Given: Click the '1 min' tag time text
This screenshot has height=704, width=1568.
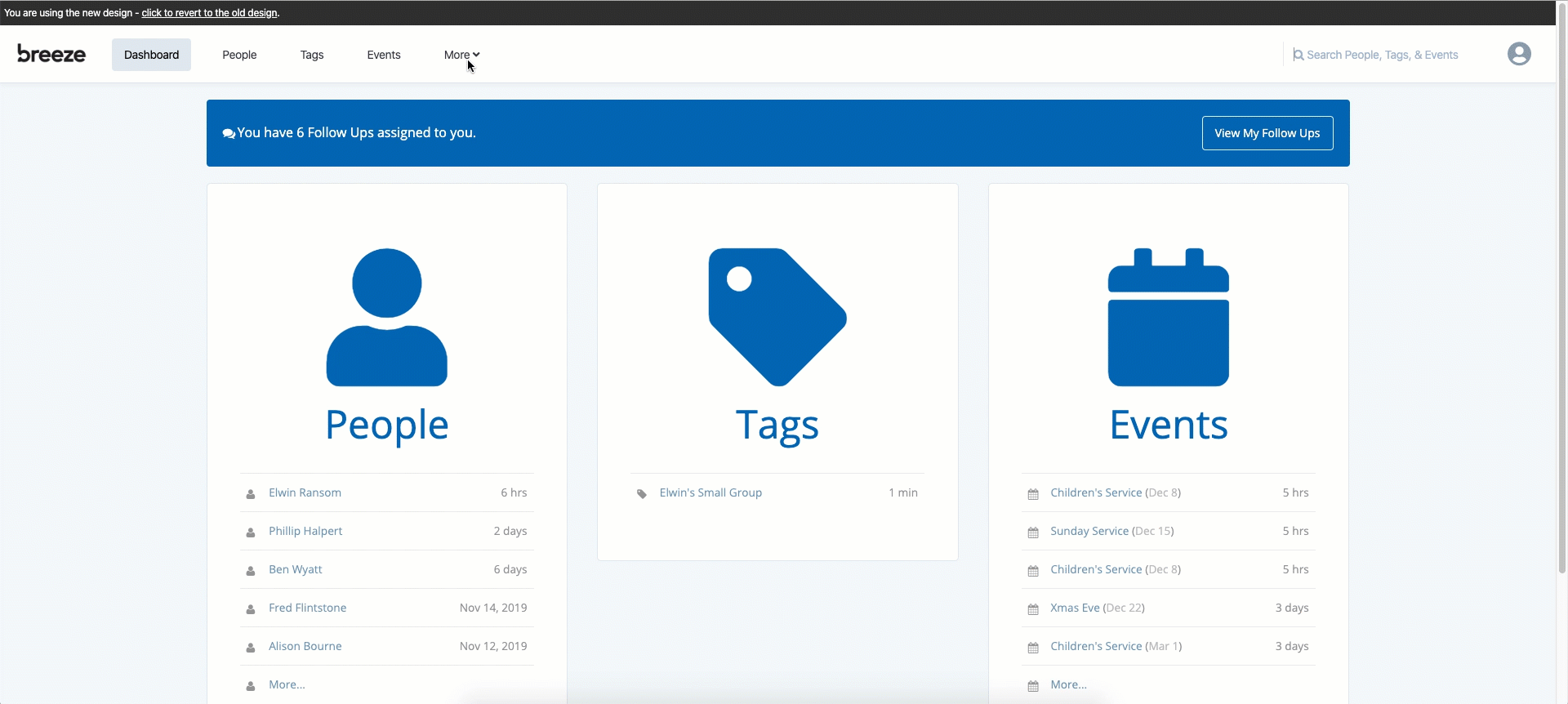Looking at the screenshot, I should [x=903, y=492].
